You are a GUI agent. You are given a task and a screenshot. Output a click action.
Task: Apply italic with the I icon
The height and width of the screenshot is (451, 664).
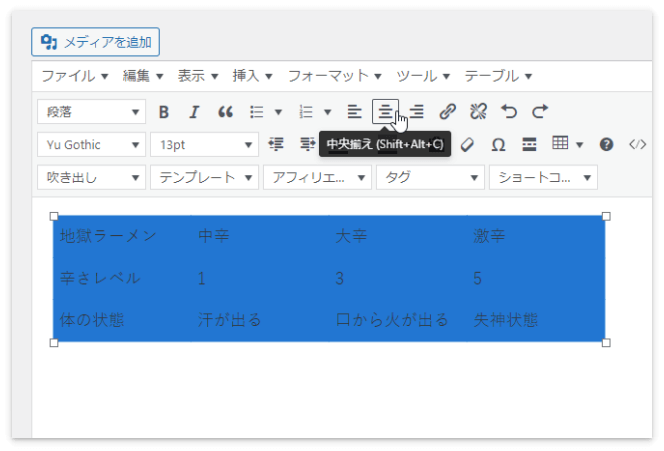pyautogui.click(x=194, y=112)
